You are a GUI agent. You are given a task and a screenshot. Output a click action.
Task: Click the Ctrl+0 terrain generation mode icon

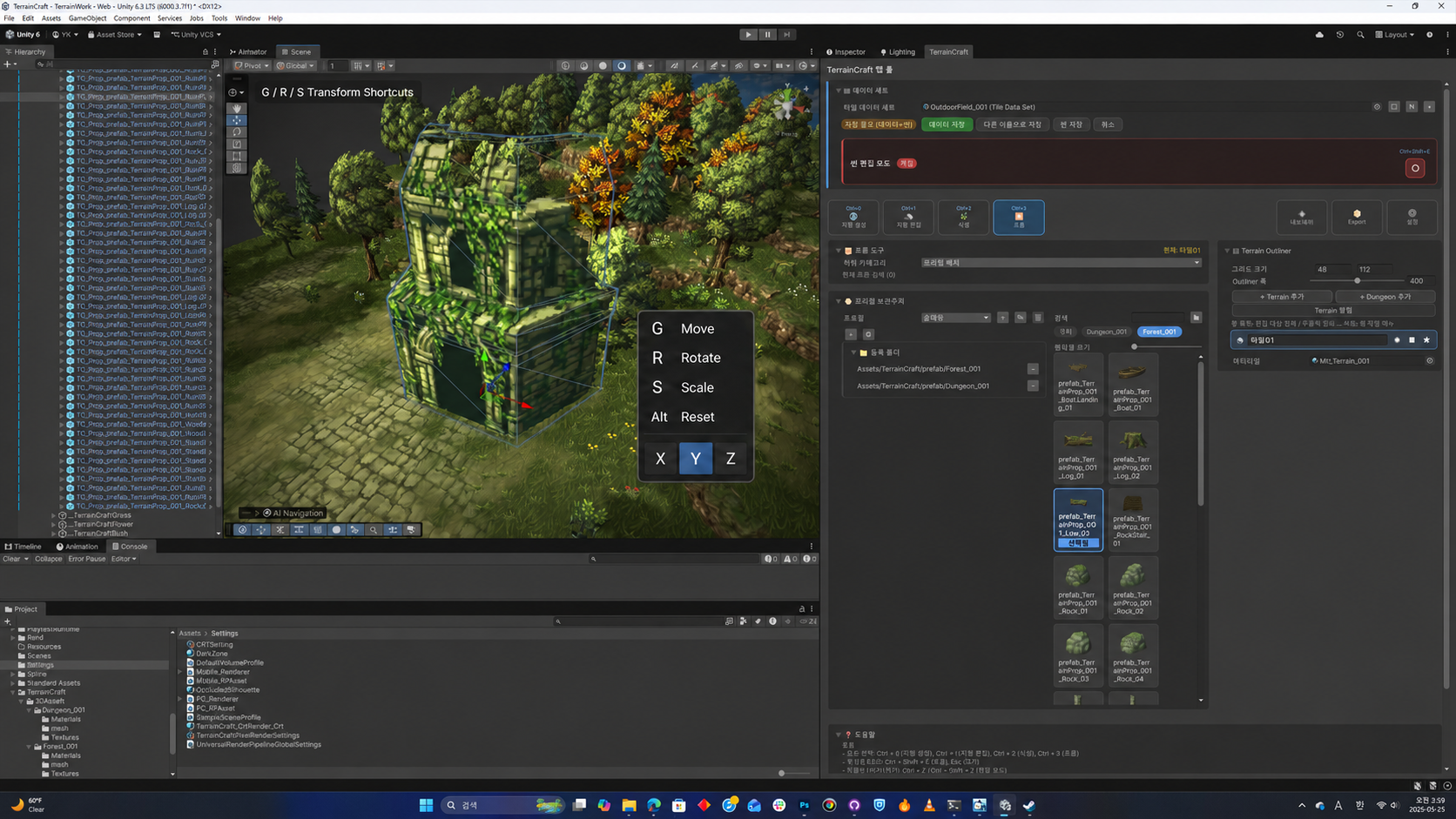click(x=853, y=217)
